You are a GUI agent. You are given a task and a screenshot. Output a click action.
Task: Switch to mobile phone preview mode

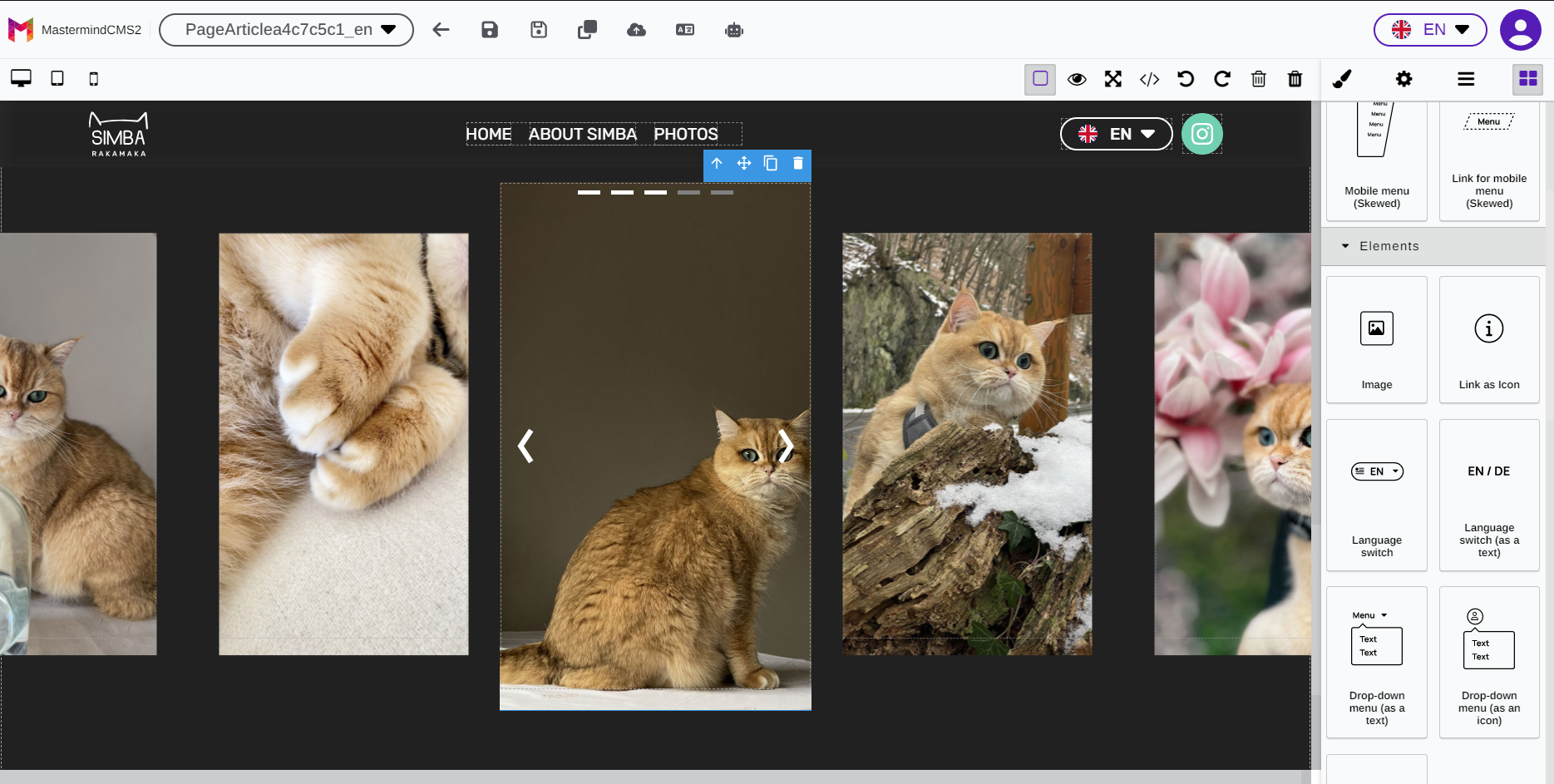pyautogui.click(x=94, y=79)
